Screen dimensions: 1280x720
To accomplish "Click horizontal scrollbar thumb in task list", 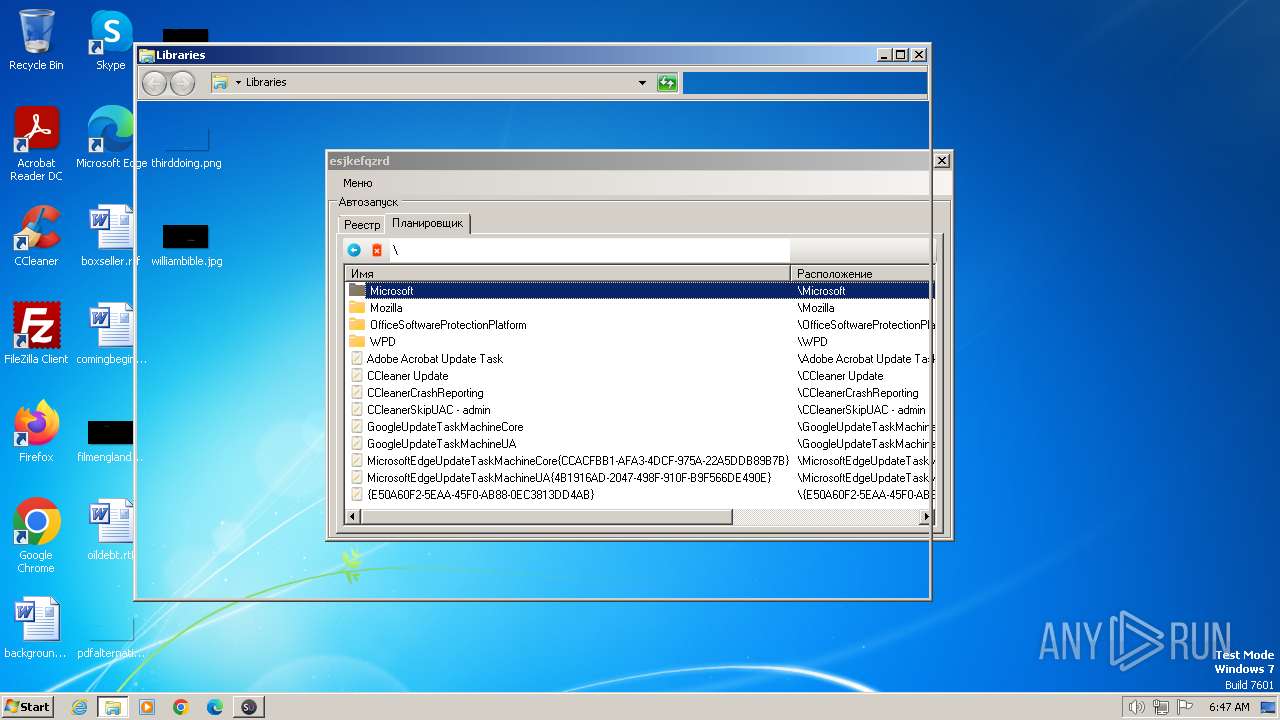I will (x=546, y=517).
